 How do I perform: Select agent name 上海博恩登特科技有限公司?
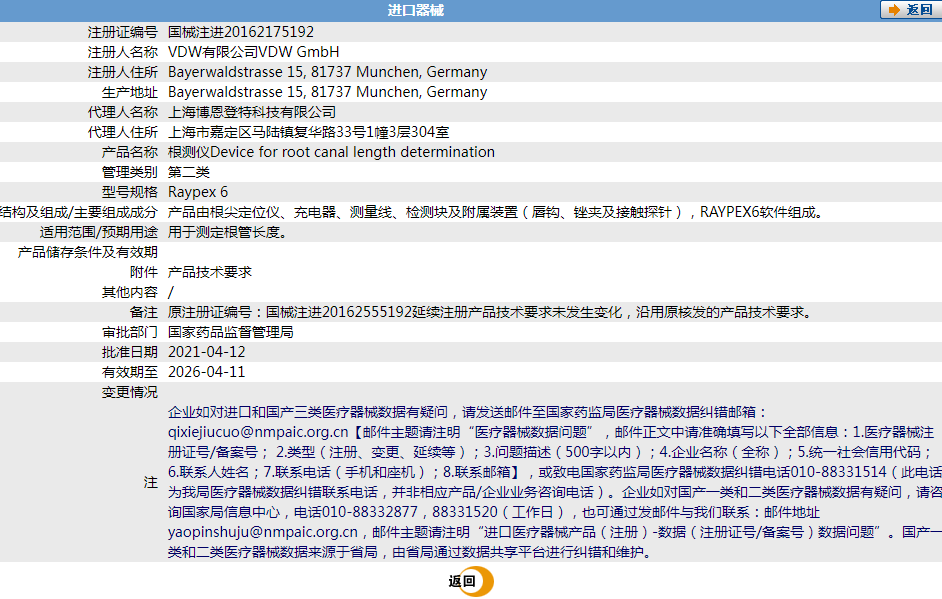252,112
